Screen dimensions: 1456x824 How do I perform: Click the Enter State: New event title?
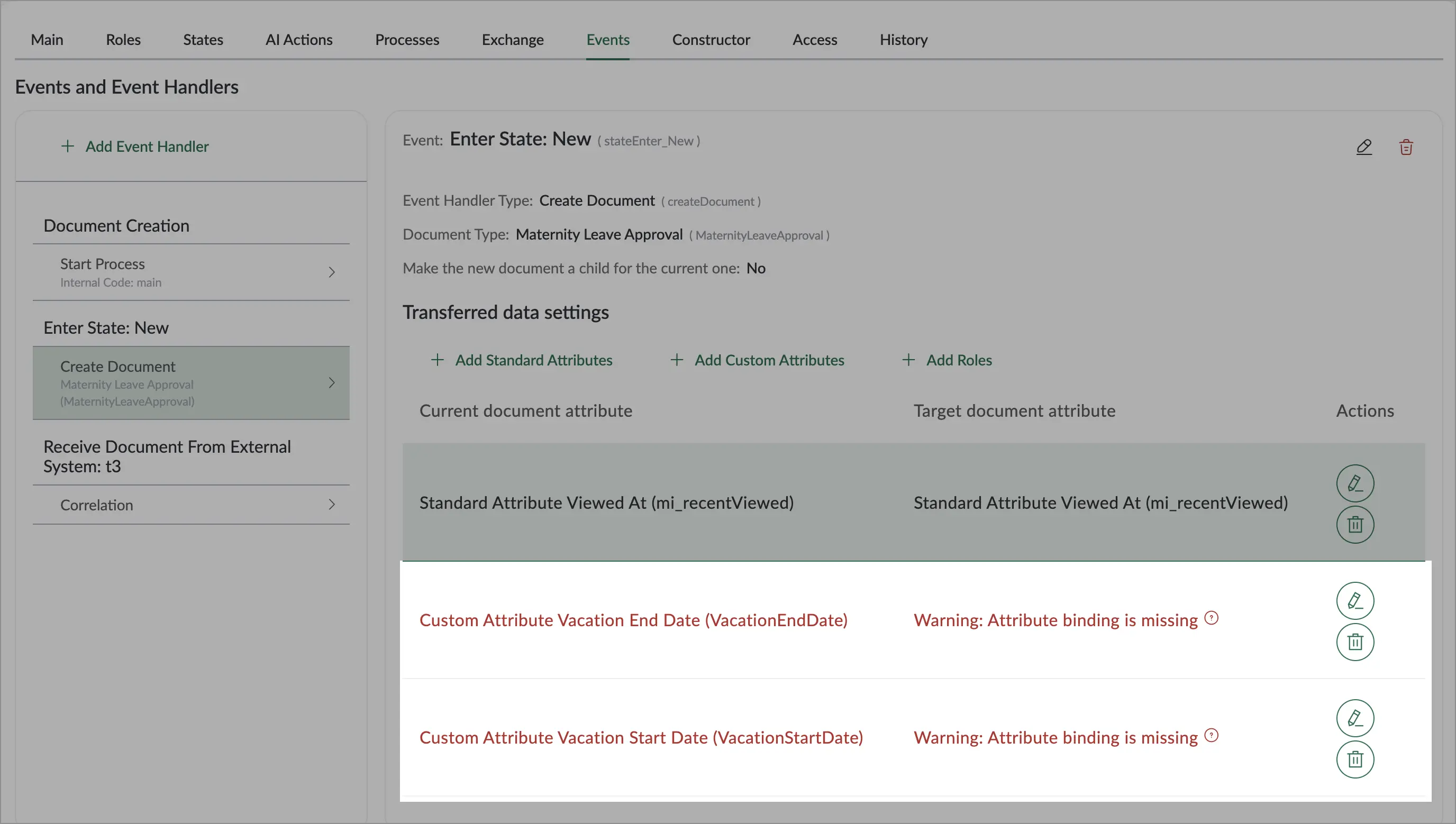coord(520,139)
